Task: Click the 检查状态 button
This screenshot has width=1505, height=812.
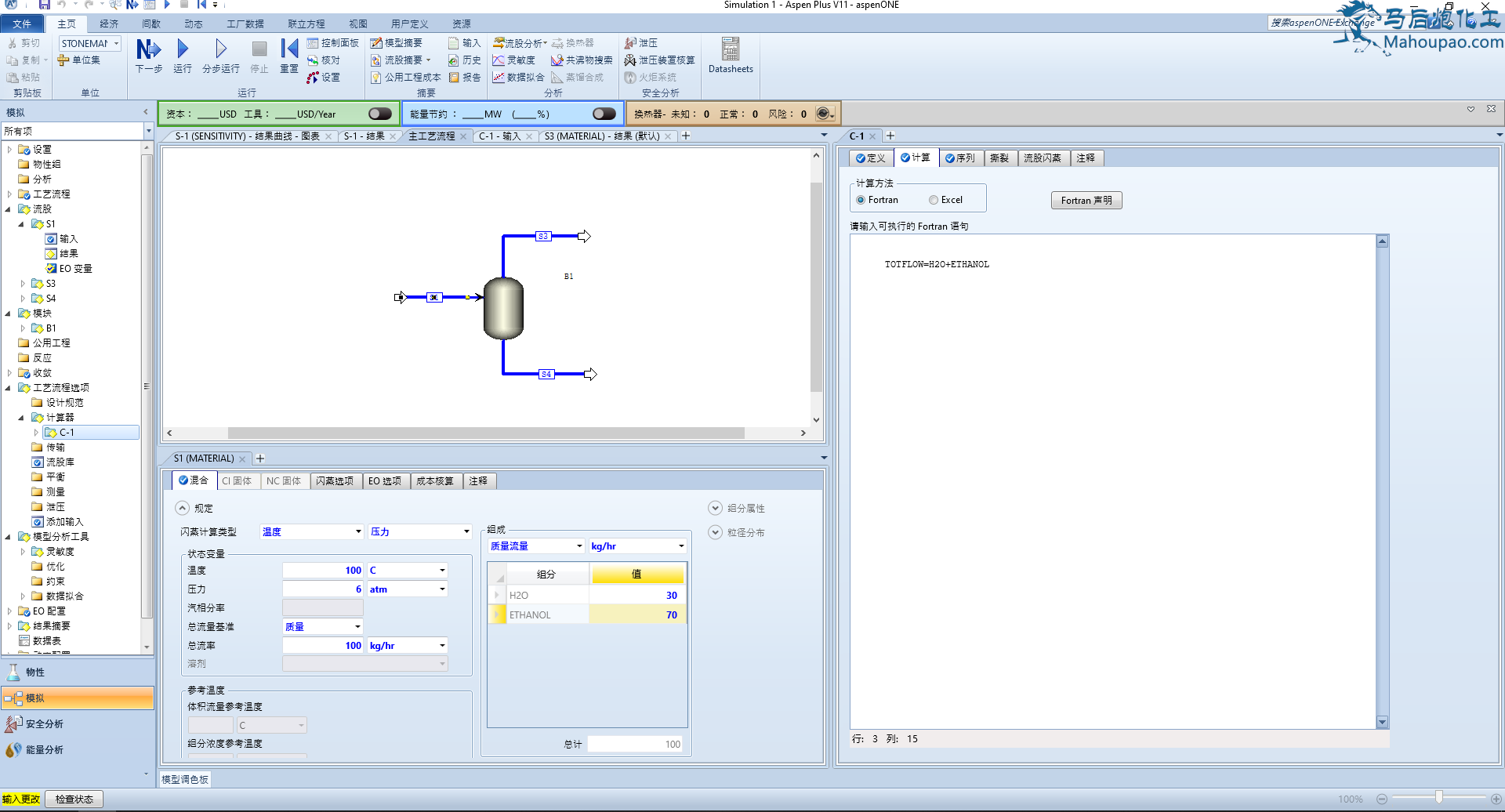Action: (74, 799)
